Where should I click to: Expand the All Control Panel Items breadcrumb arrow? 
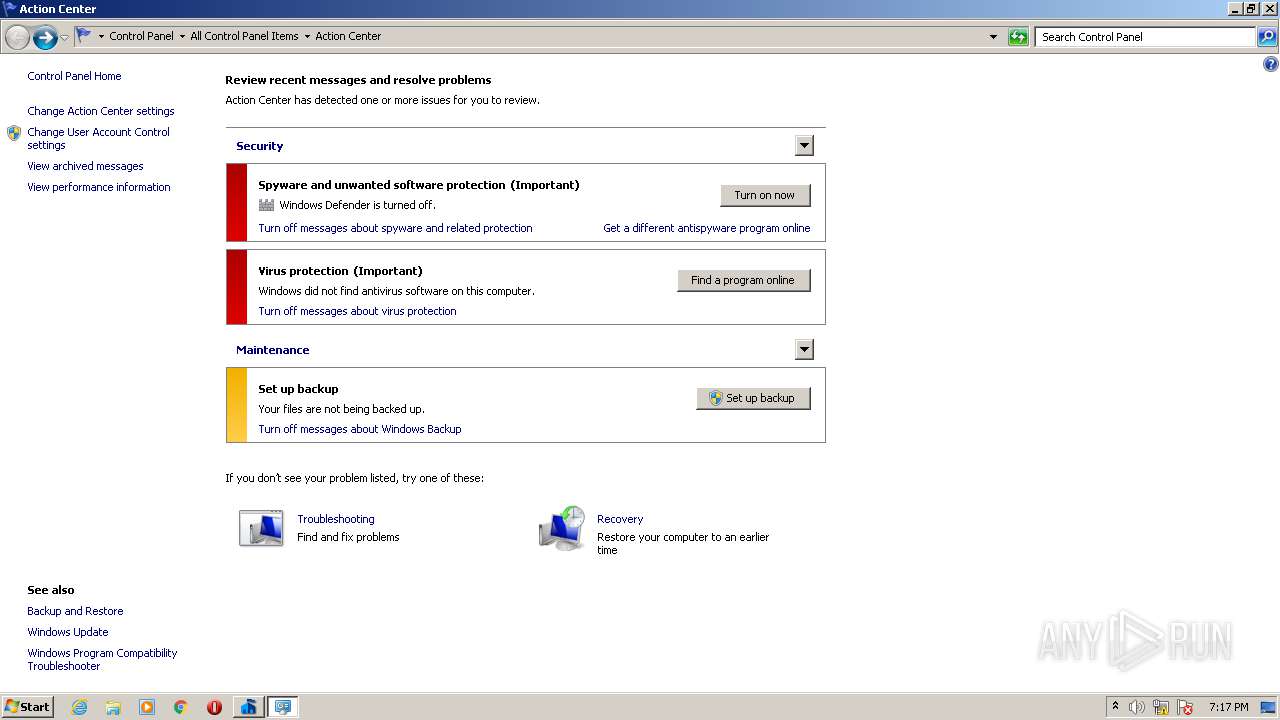307,36
